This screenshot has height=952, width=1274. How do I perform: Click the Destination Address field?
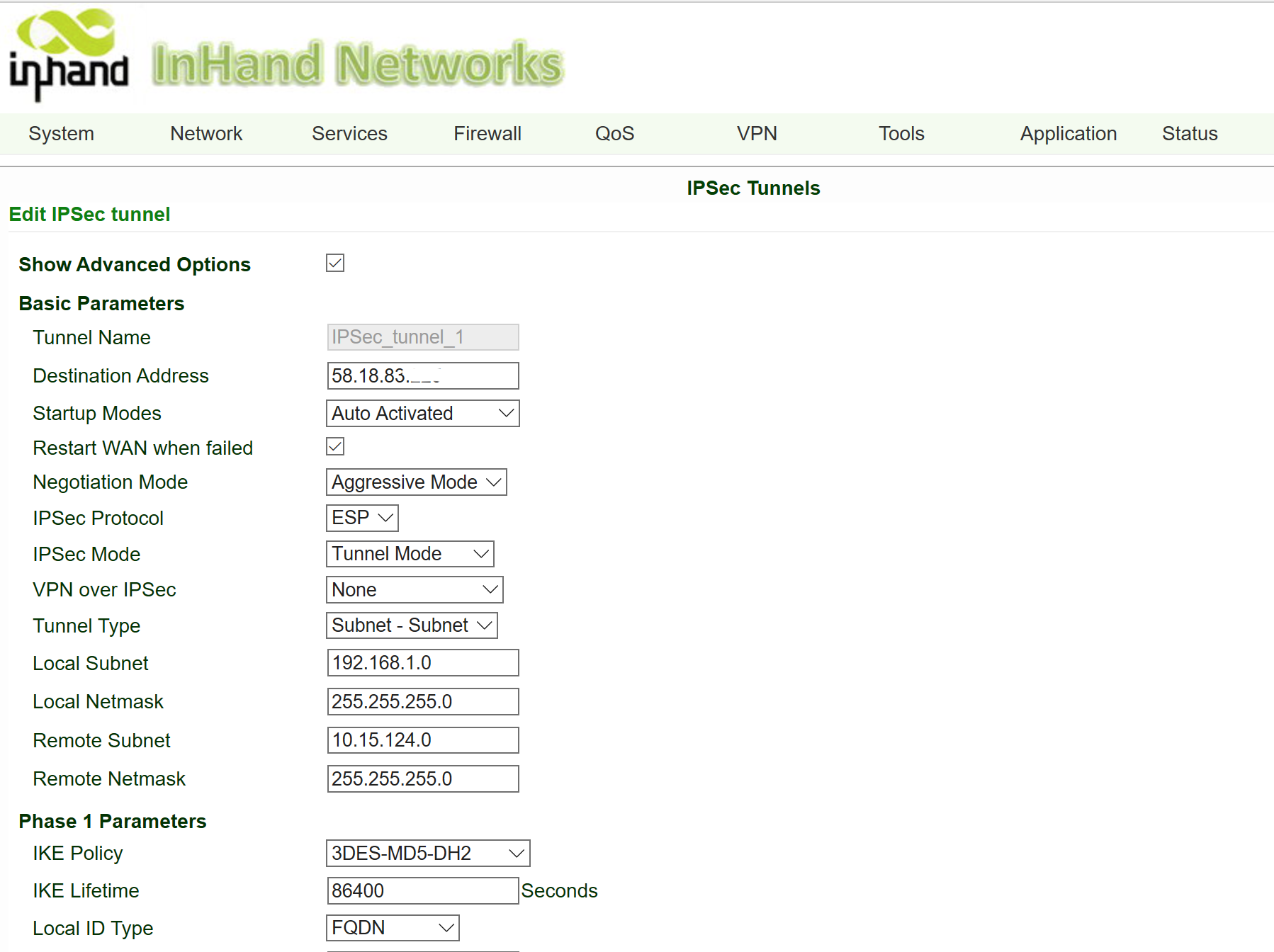click(x=422, y=376)
